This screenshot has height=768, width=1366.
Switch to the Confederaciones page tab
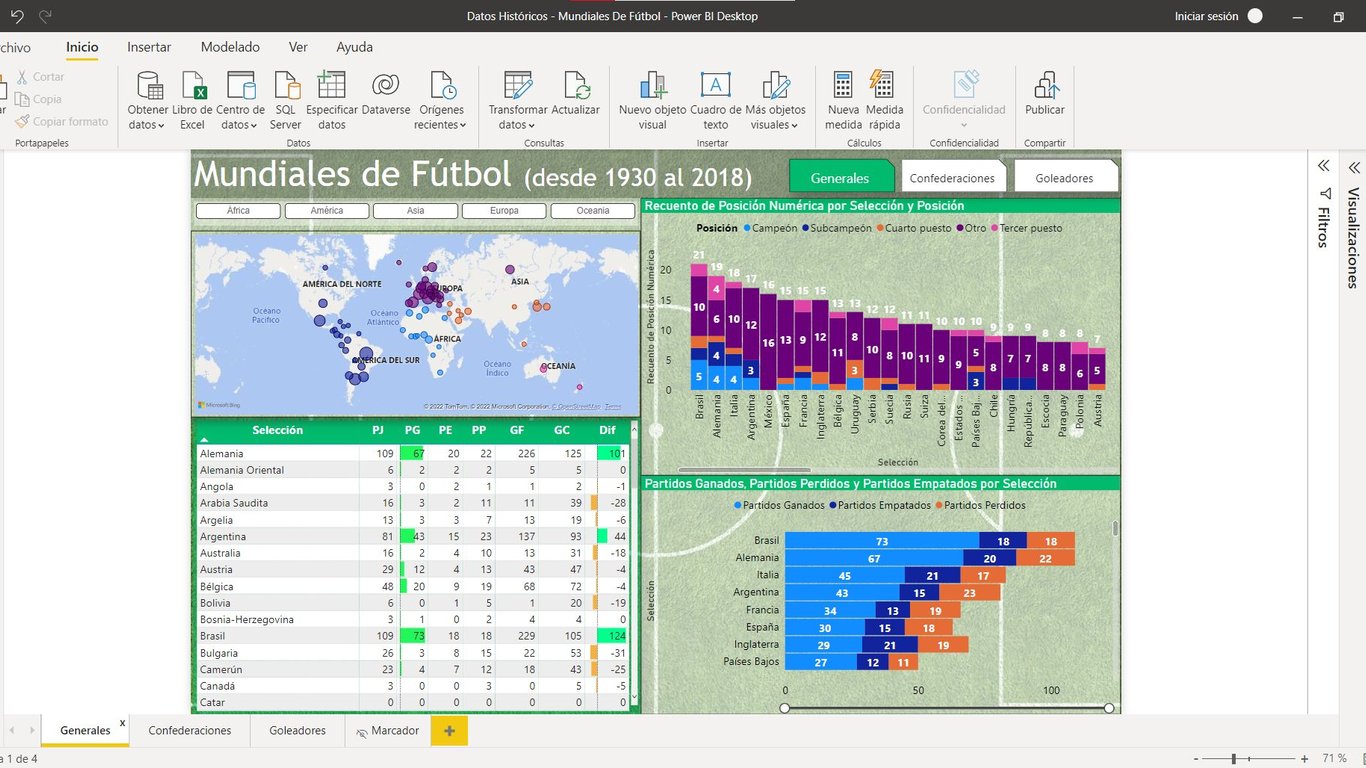tap(190, 731)
